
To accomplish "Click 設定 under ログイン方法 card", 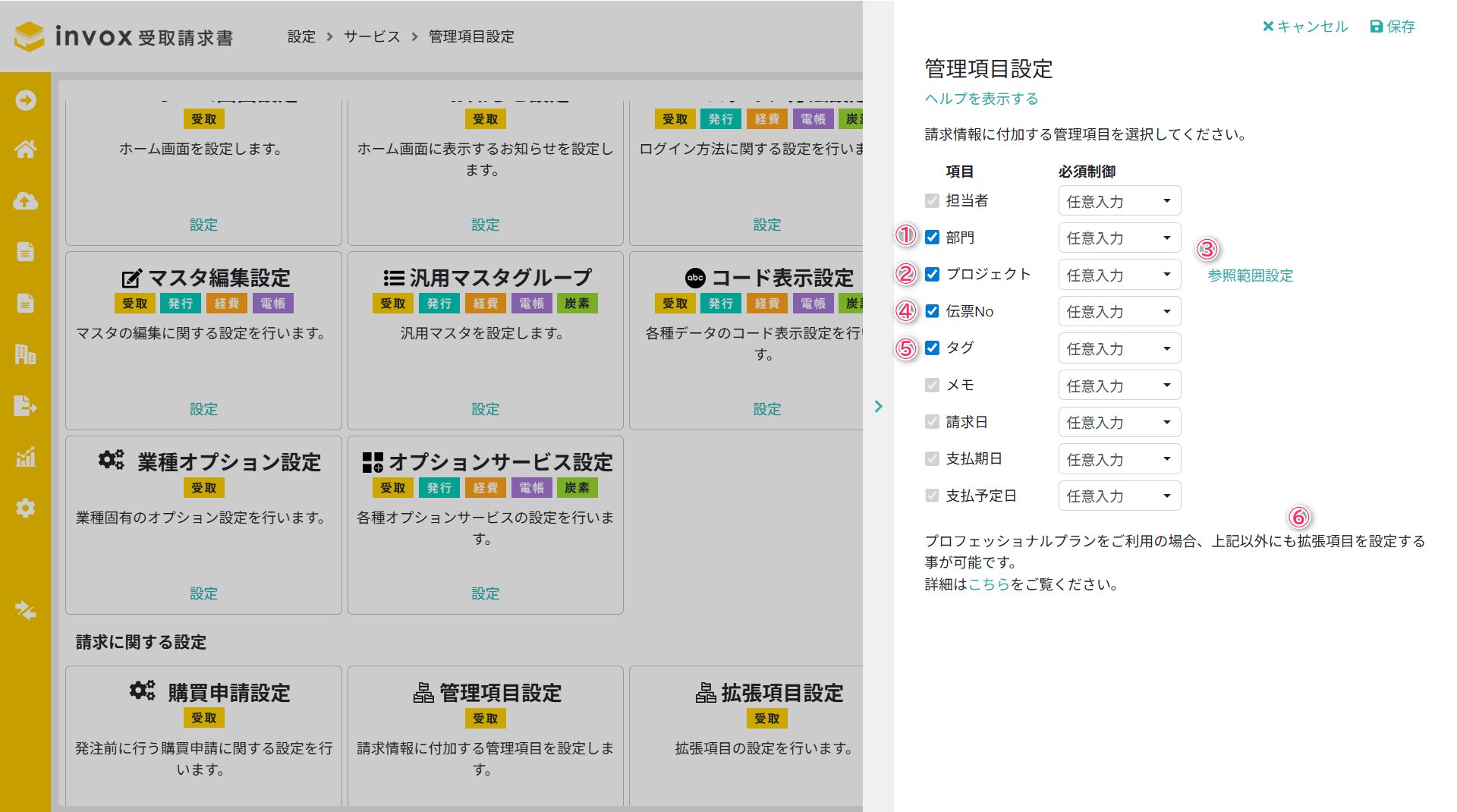I will tap(767, 225).
